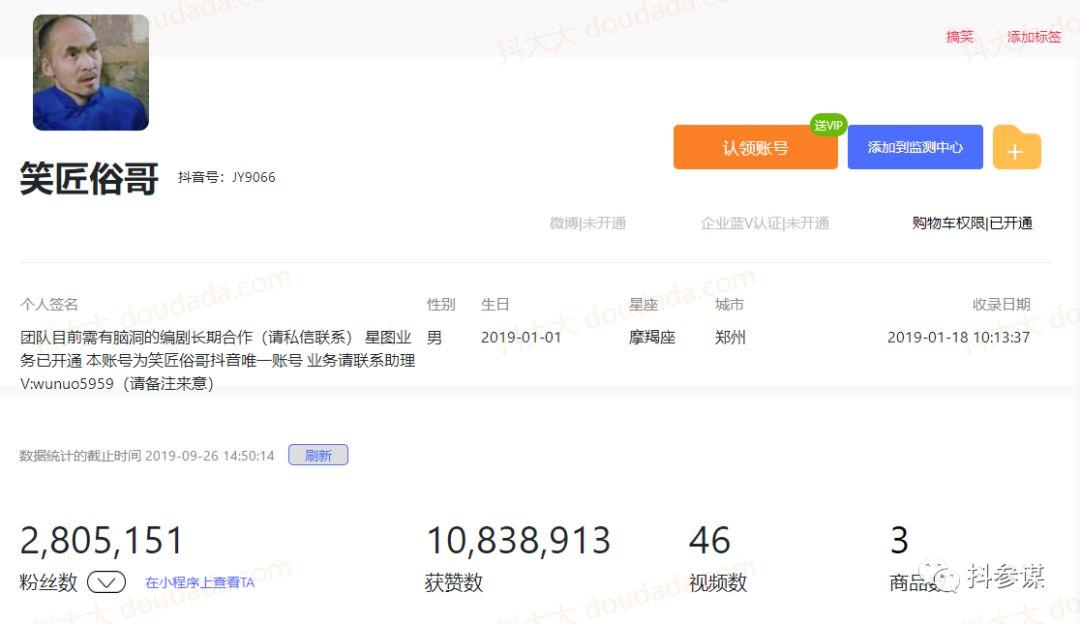Click the 企业蓝V认证|未开通 verification status
This screenshot has width=1080, height=624.
[x=766, y=224]
